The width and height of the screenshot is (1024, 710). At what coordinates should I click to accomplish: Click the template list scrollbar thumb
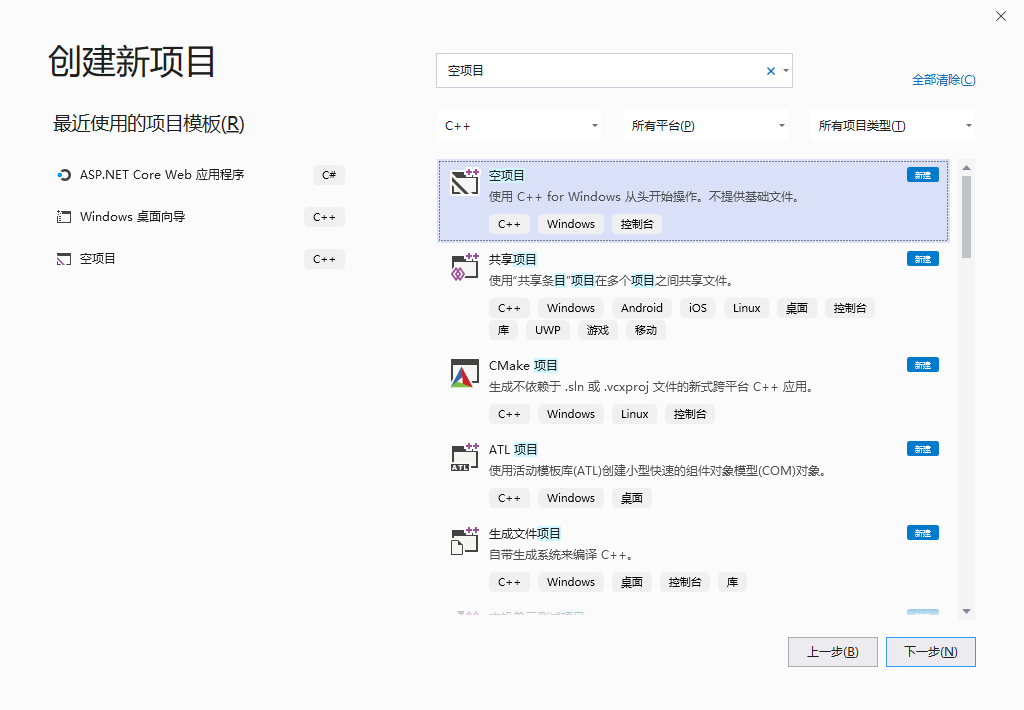tap(967, 217)
